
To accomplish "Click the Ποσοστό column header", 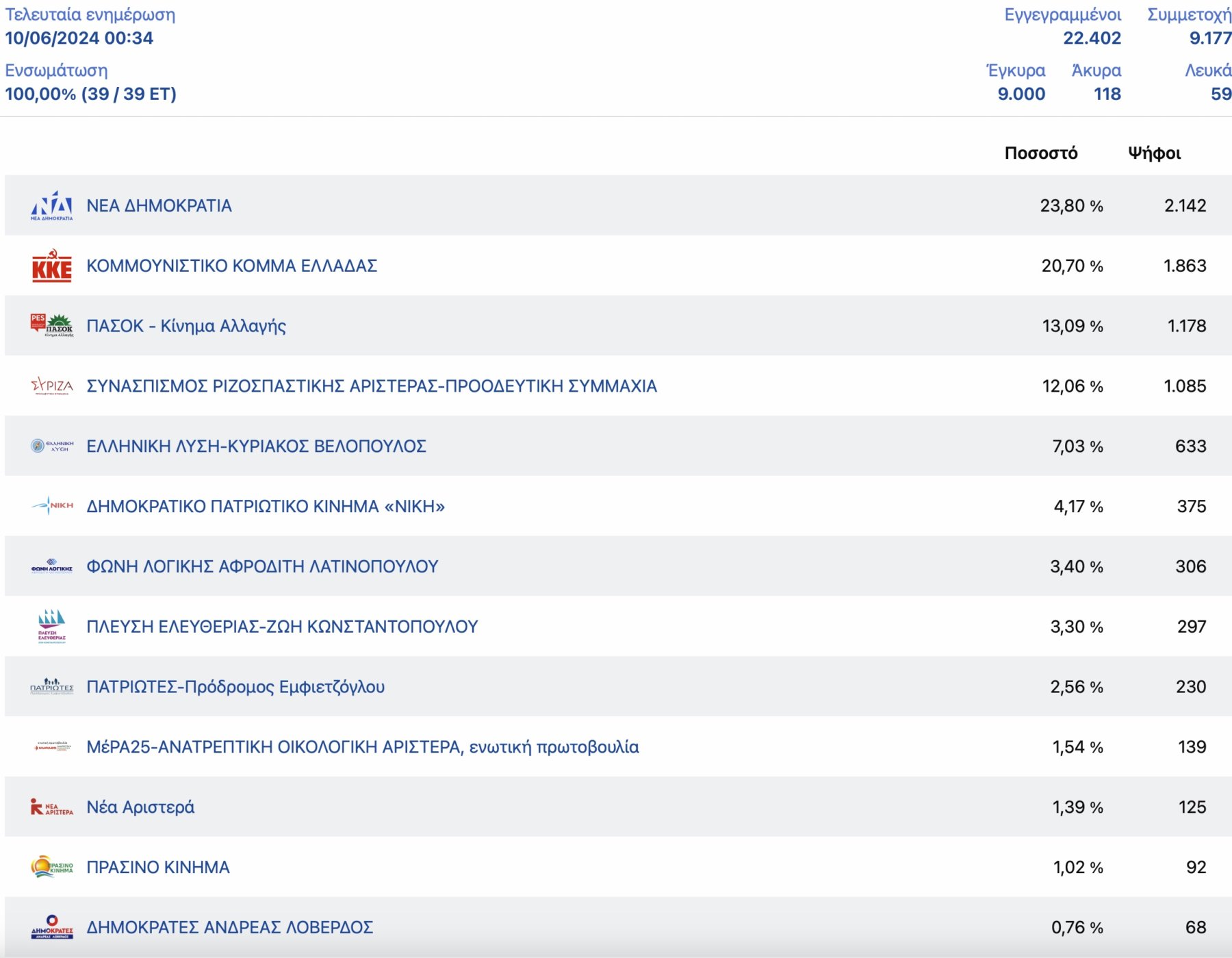I will (1041, 153).
